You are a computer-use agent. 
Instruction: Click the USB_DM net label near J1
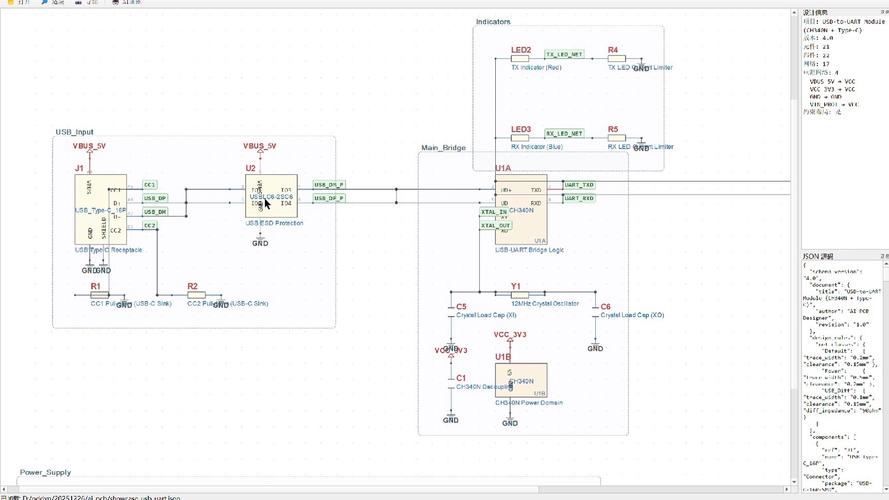(155, 212)
